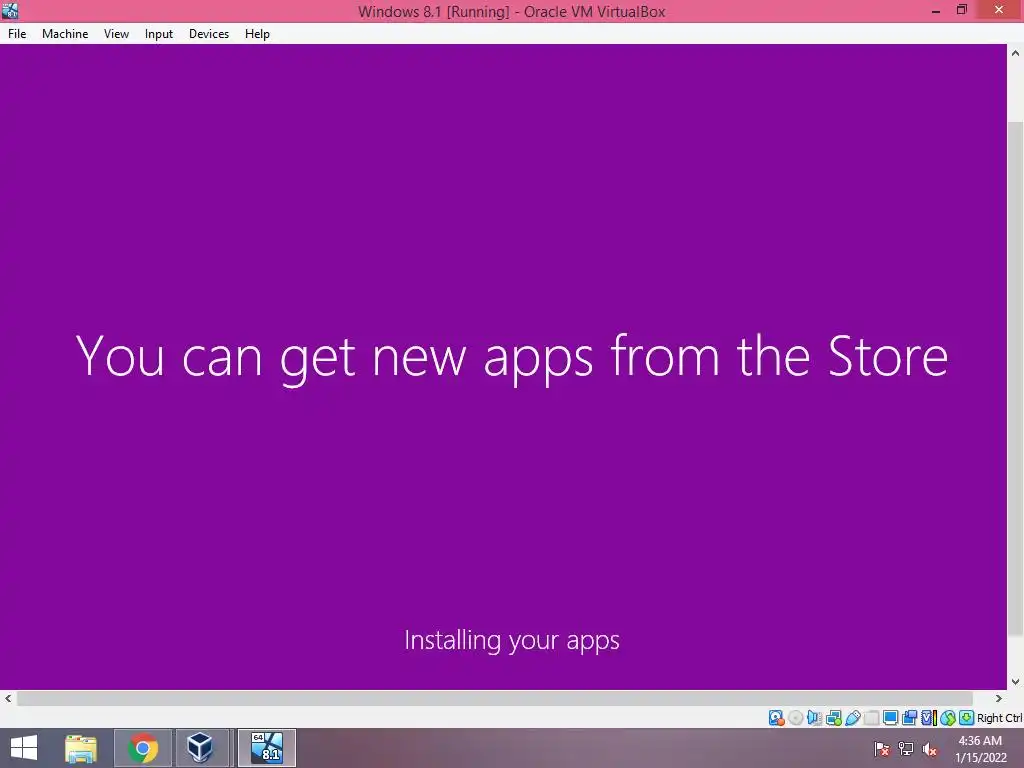Open the Machine menu
The image size is (1024, 768).
click(65, 34)
